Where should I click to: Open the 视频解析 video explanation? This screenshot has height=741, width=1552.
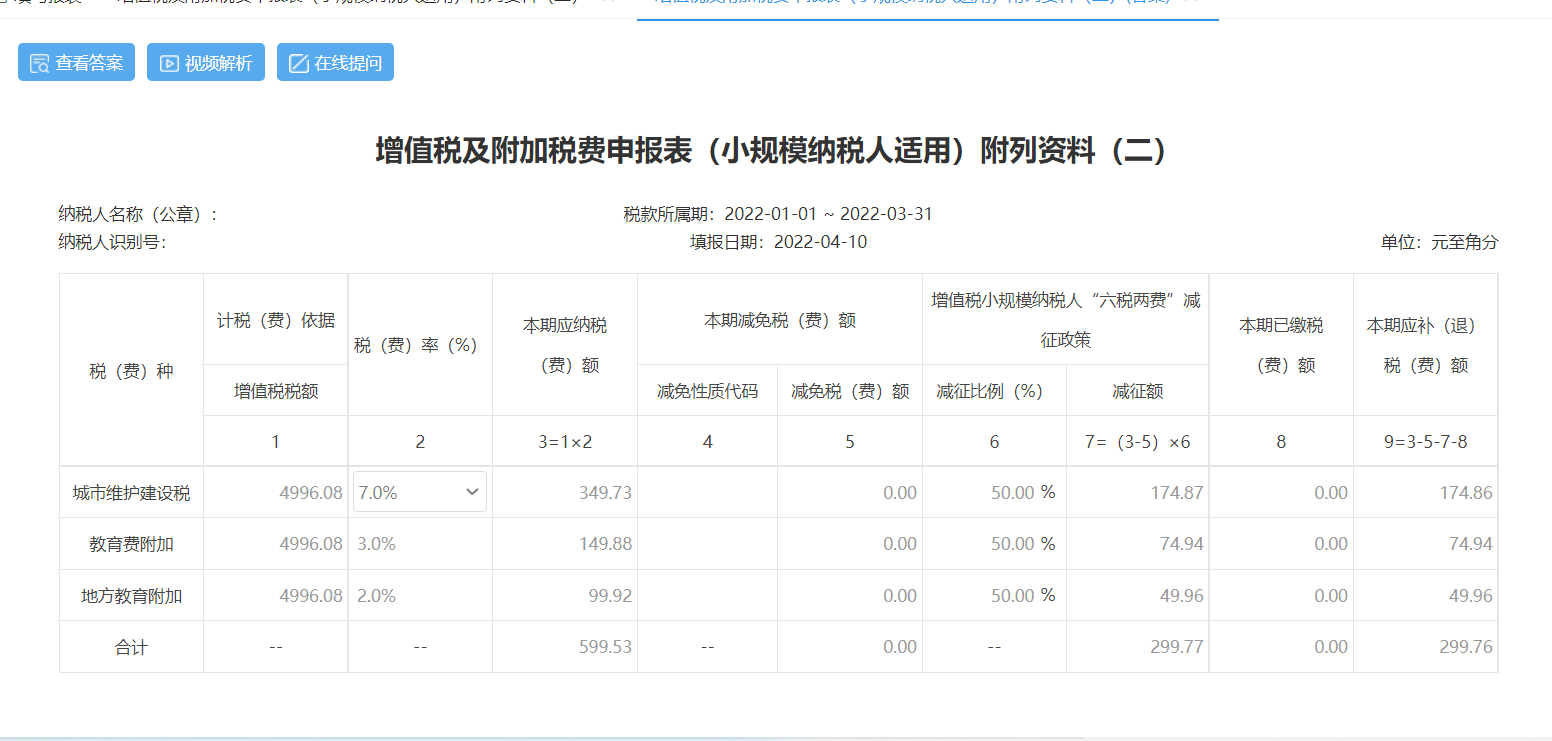tap(206, 62)
